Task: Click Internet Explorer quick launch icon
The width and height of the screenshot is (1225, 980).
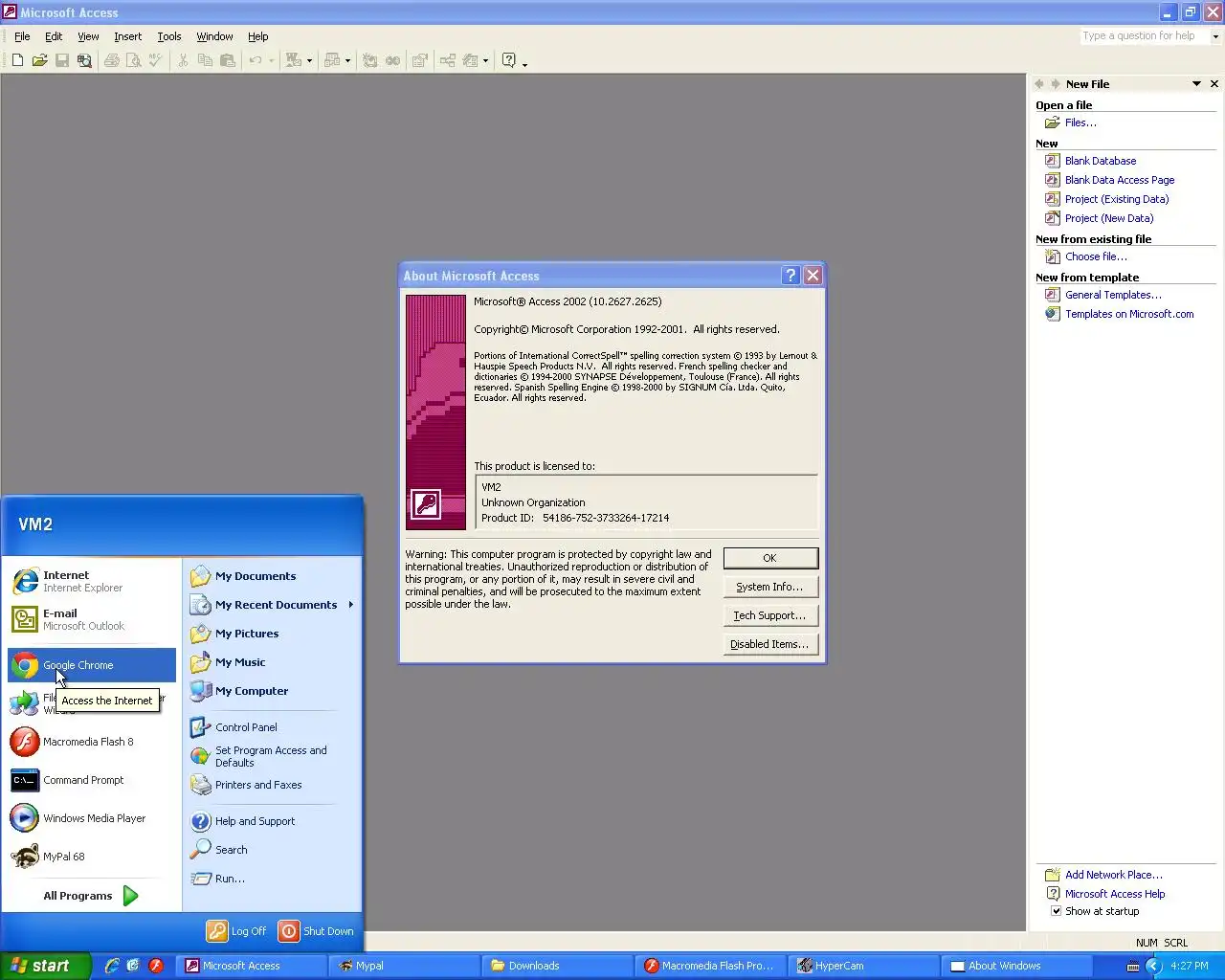Action: pyautogui.click(x=112, y=966)
